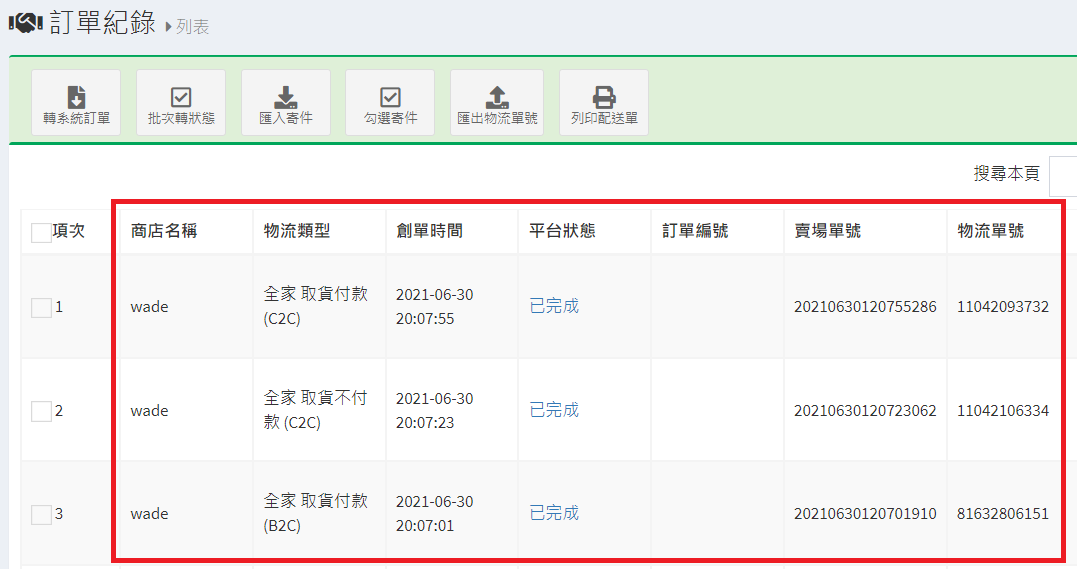Click the 轉系統訂單 toolbar icon
Image resolution: width=1077 pixels, height=569 pixels.
tap(76, 103)
